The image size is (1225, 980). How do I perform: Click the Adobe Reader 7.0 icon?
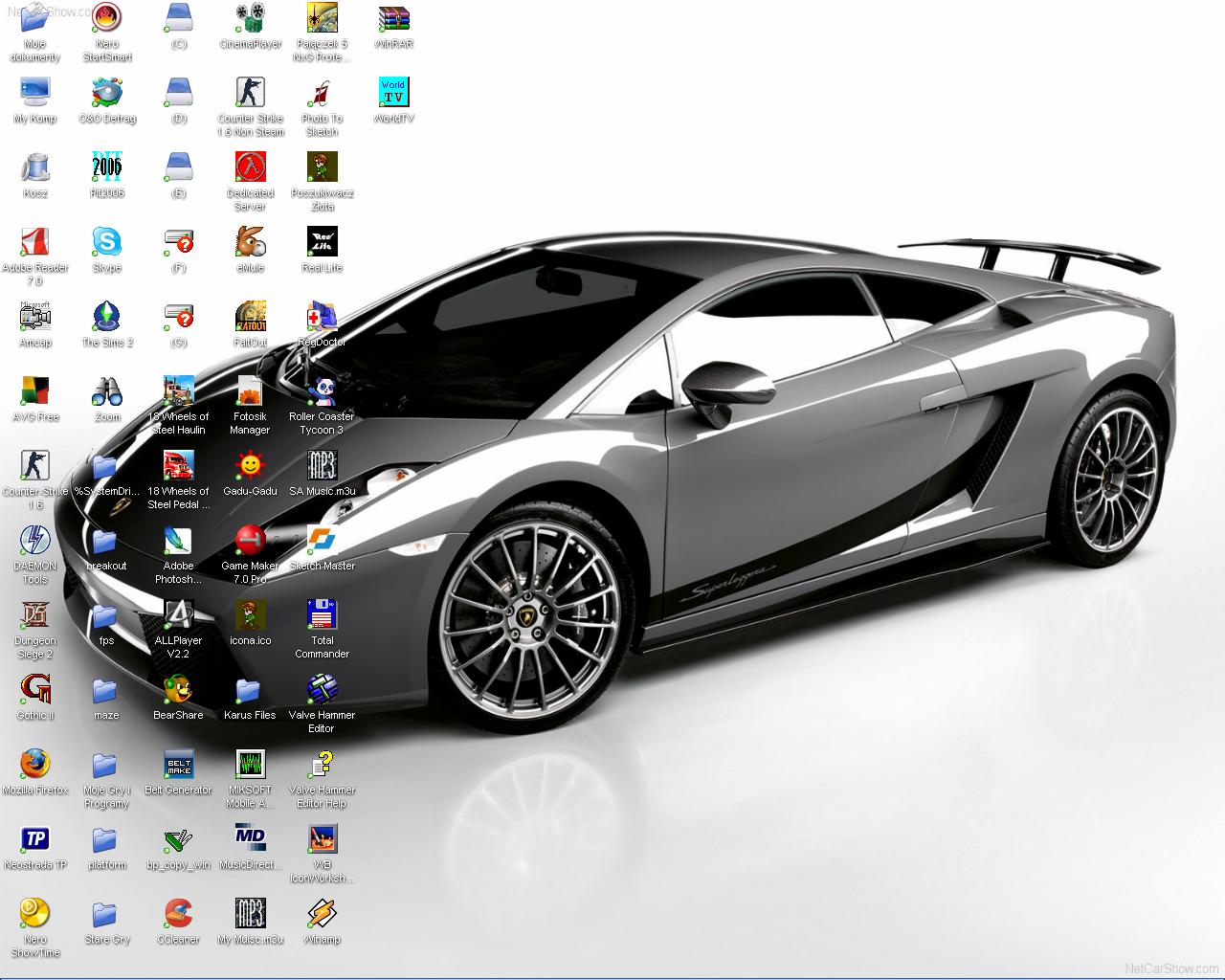pos(35,242)
